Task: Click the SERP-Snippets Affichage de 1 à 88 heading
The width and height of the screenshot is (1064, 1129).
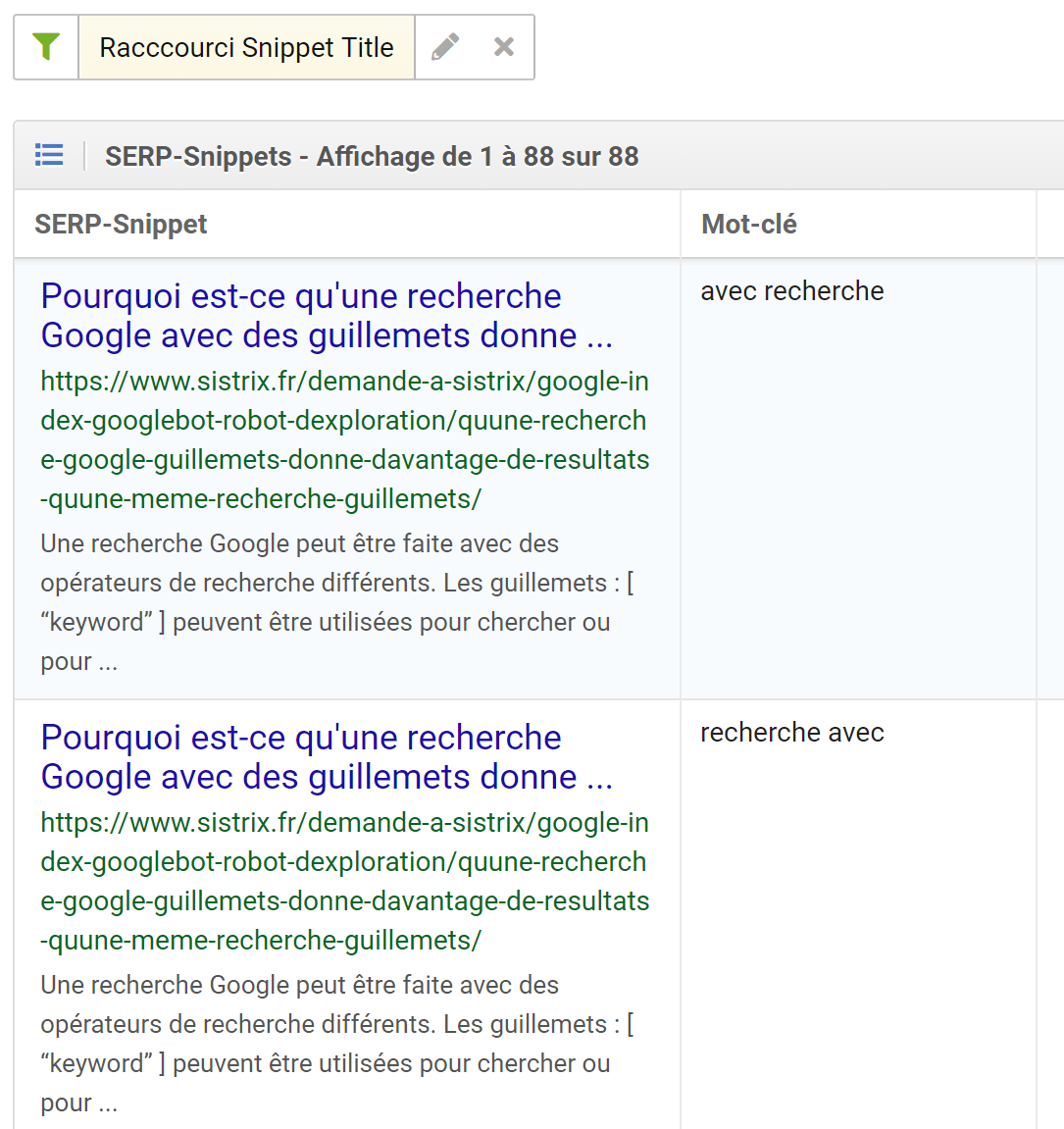Action: tap(372, 156)
